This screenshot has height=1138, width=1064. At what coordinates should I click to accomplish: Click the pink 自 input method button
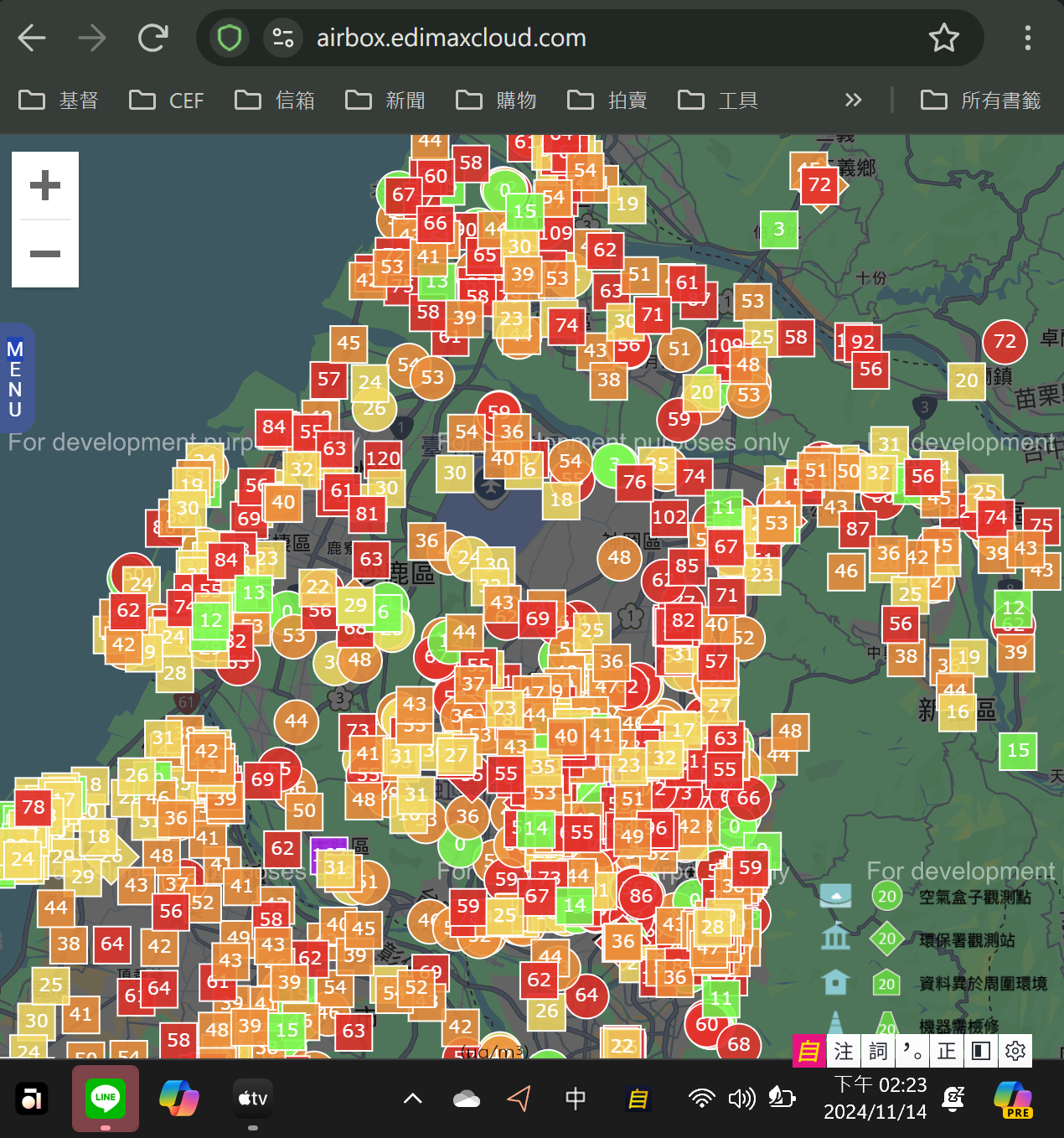coord(809,1051)
